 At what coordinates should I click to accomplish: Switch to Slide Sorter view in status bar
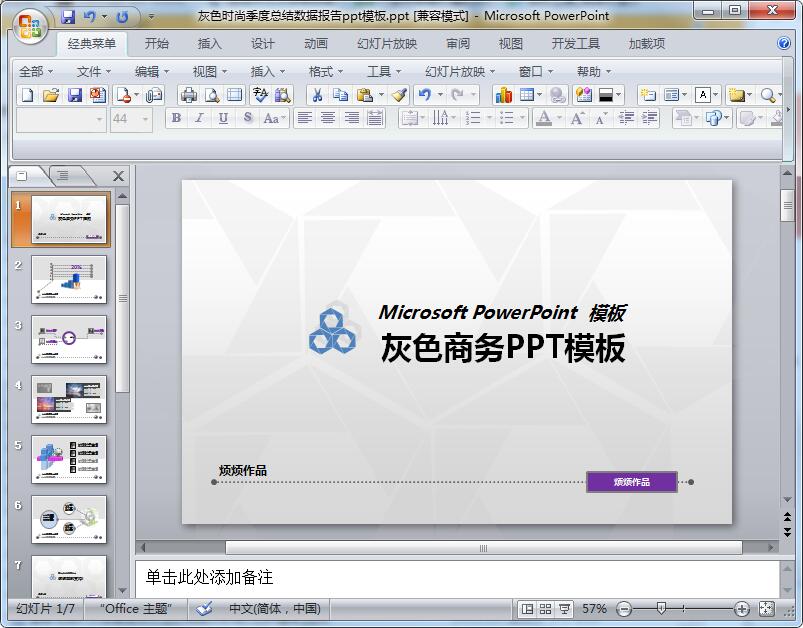pos(545,609)
